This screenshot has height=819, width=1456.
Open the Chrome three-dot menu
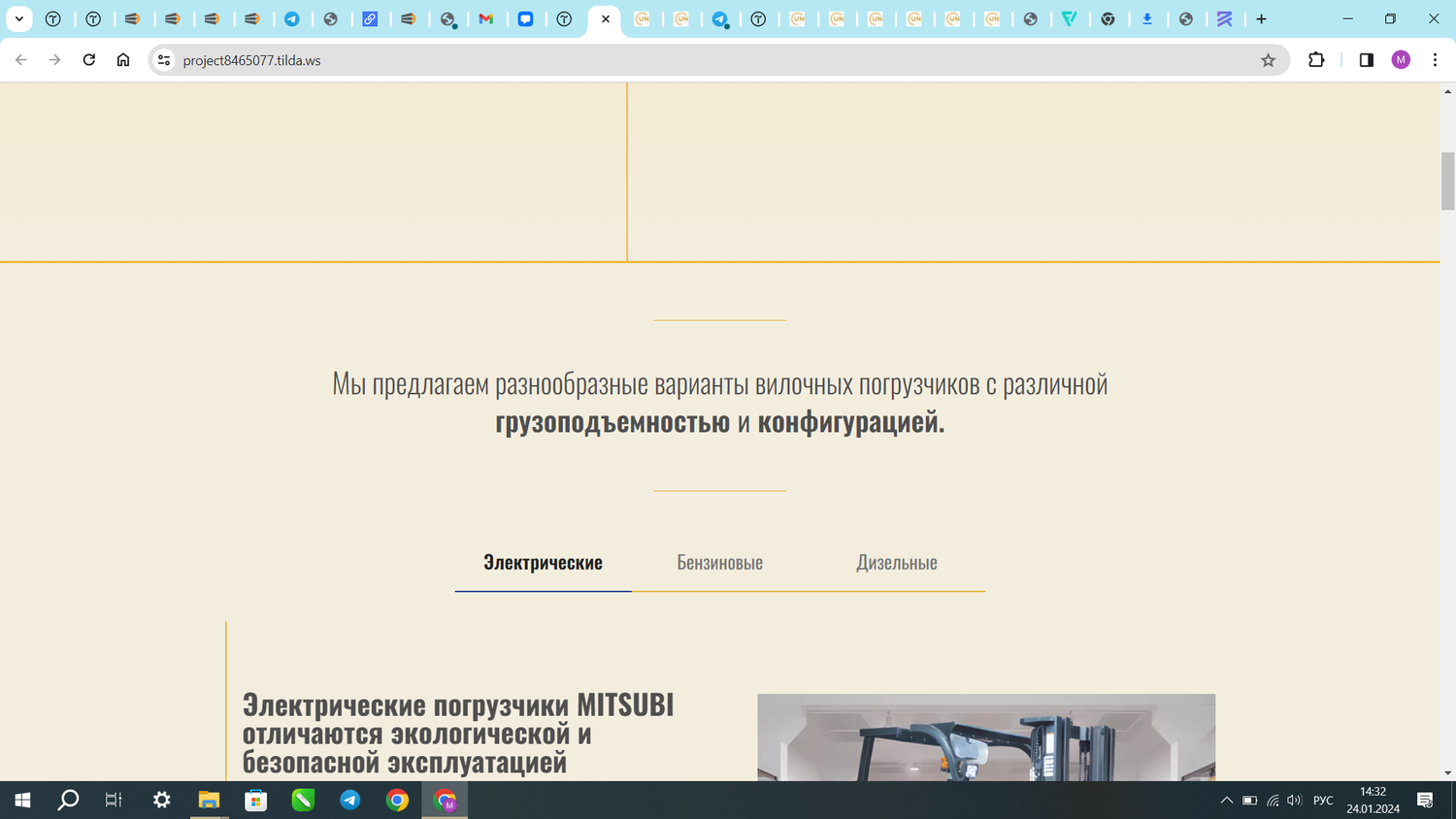[x=1435, y=60]
